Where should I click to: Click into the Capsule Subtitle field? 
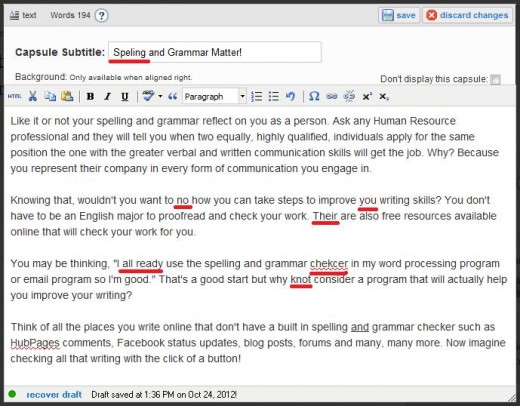215,52
